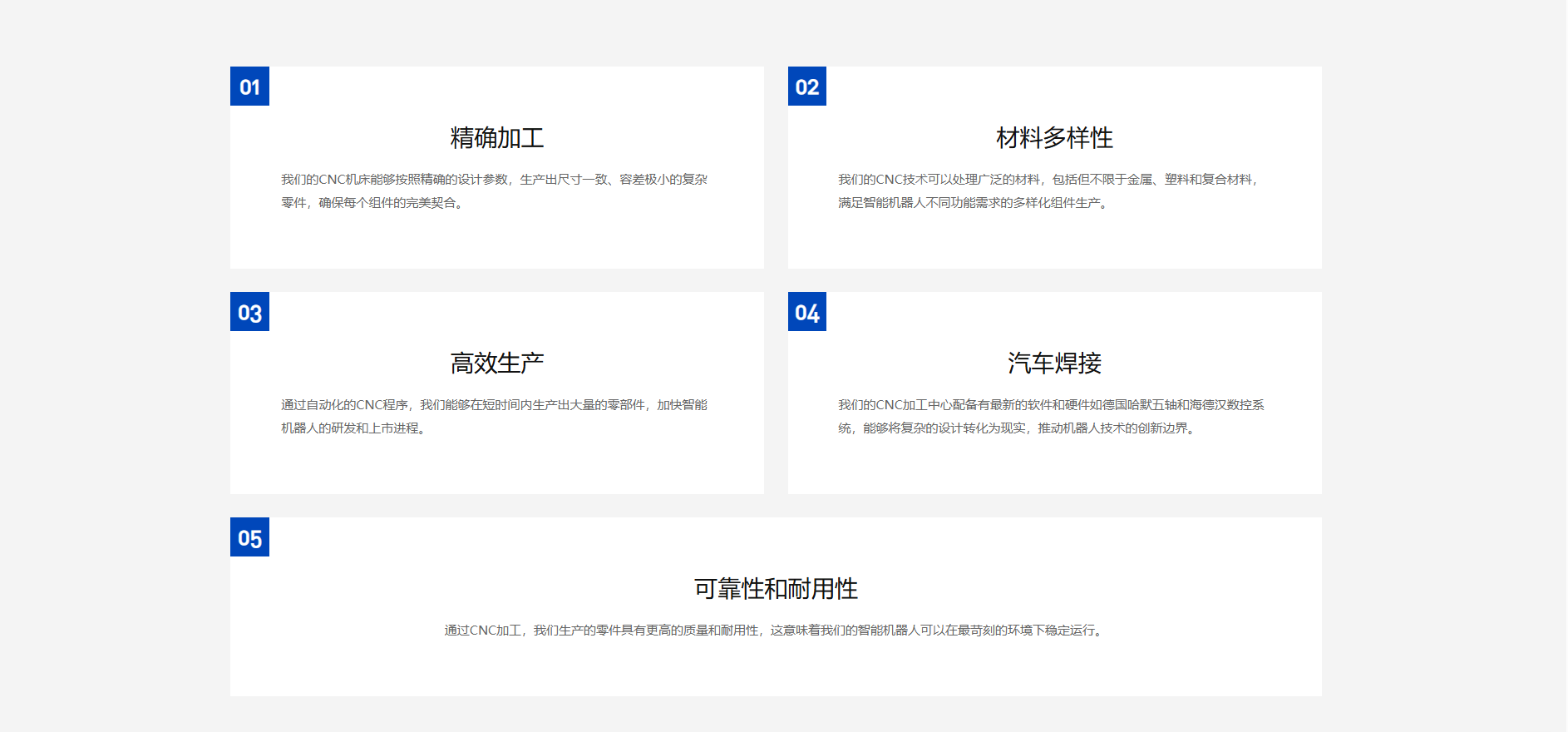Click the 汽车焊接 description text
The height and width of the screenshot is (732, 1568).
pyautogui.click(x=1051, y=417)
